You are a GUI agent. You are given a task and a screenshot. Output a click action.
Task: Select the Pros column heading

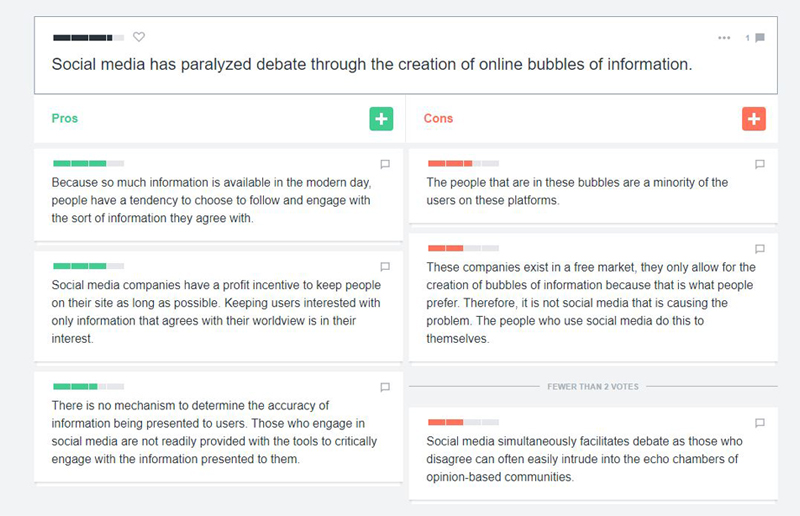65,118
